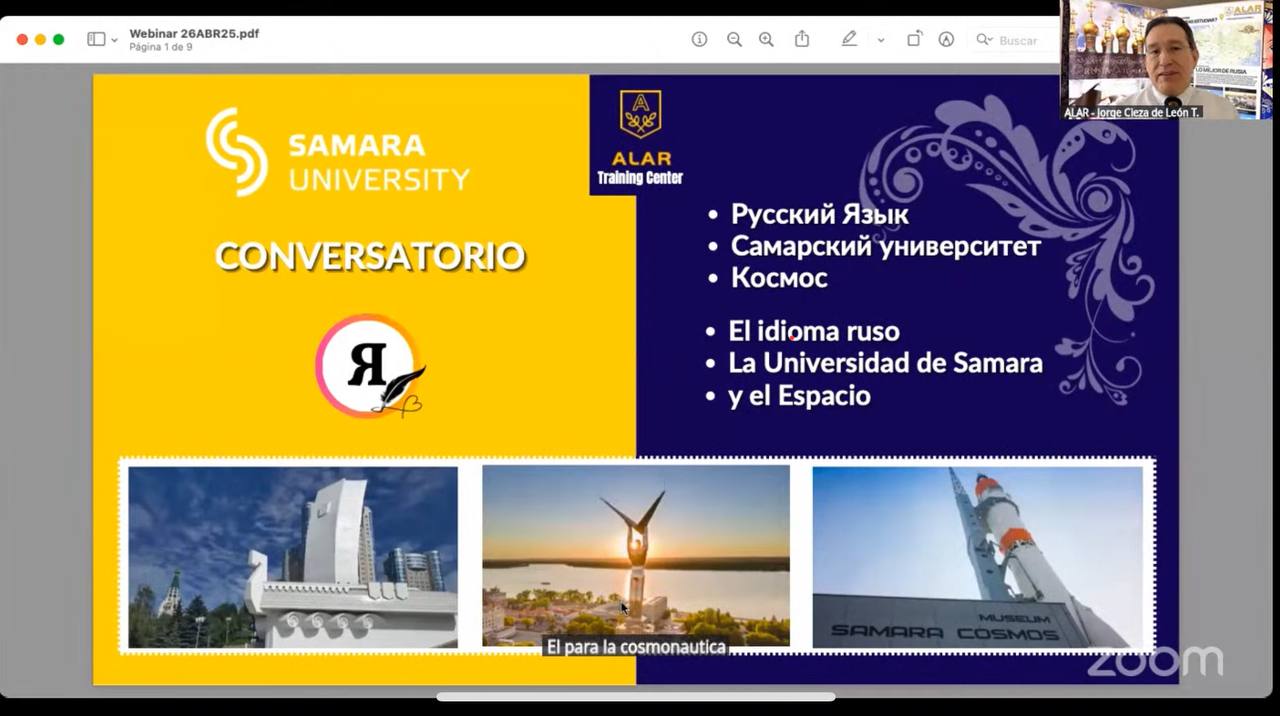The width and height of the screenshot is (1280, 716).
Task: Expand the highlight color options chevron
Action: pyautogui.click(x=880, y=40)
